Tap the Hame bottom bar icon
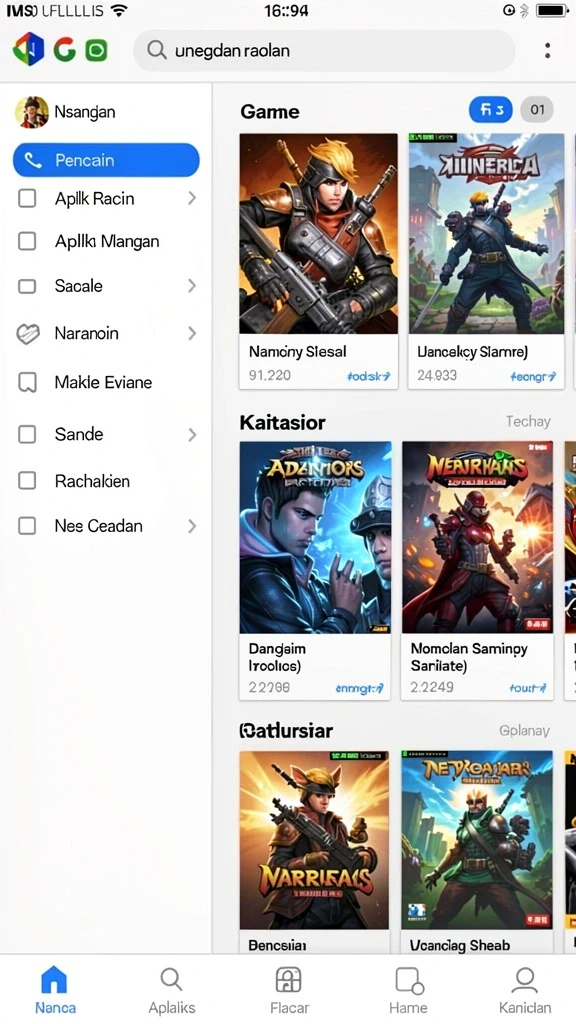The image size is (576, 1024). 409,980
